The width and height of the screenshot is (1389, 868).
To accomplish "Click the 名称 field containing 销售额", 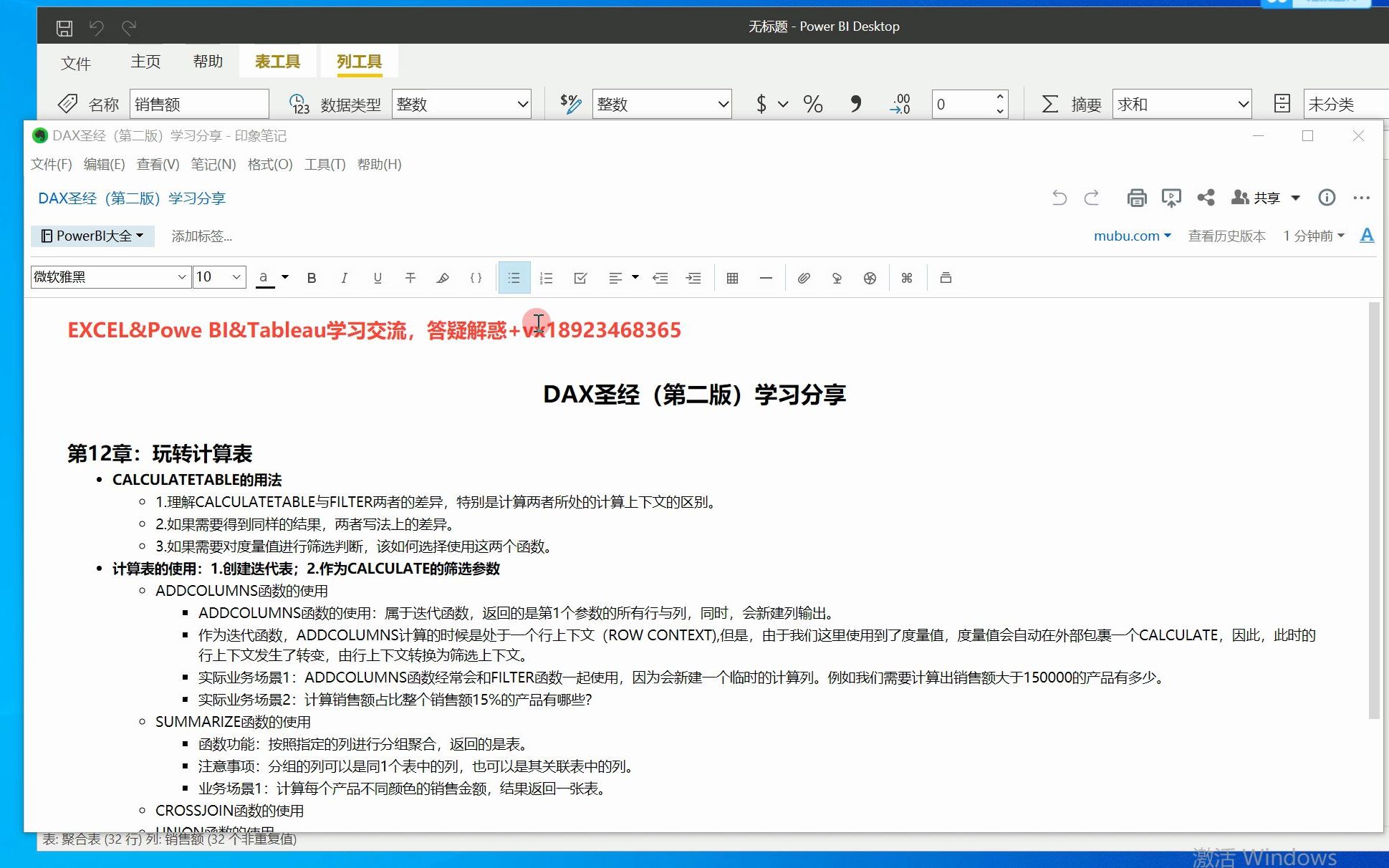I will (199, 105).
